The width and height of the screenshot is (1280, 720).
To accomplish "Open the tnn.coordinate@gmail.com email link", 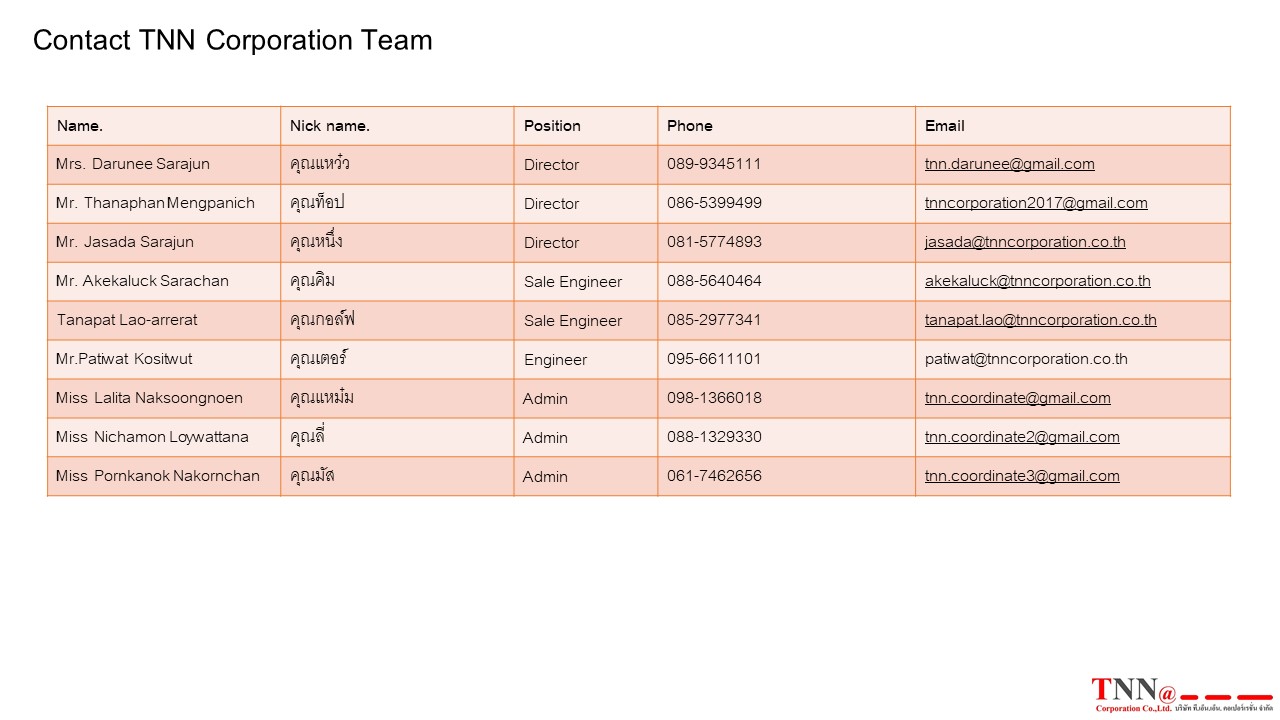I will 1017,398.
